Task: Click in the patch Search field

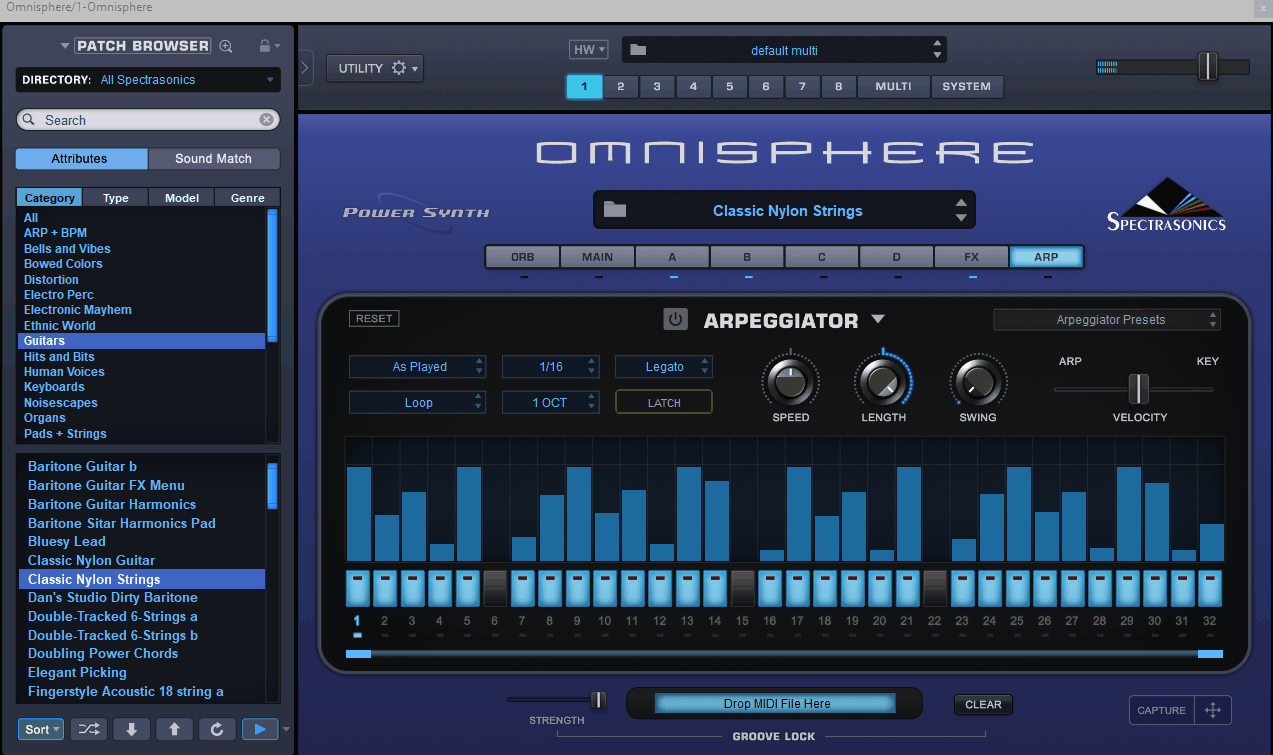Action: tap(147, 120)
